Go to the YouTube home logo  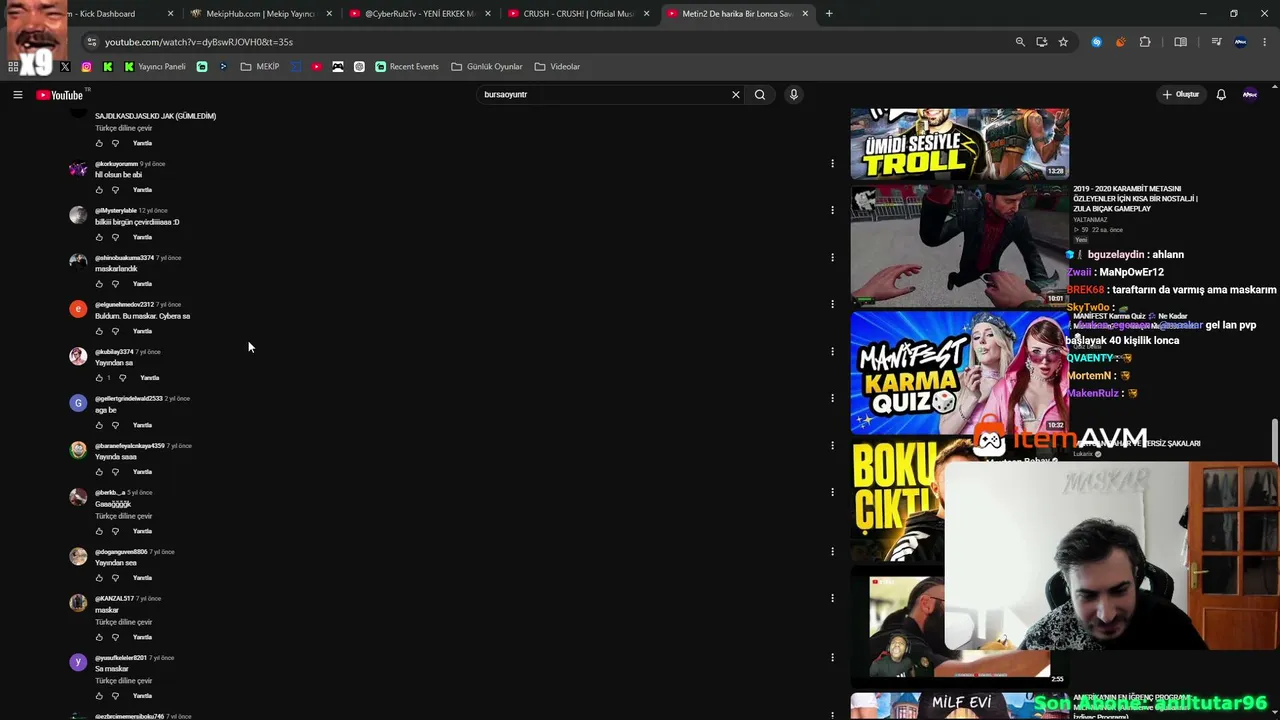click(x=60, y=95)
